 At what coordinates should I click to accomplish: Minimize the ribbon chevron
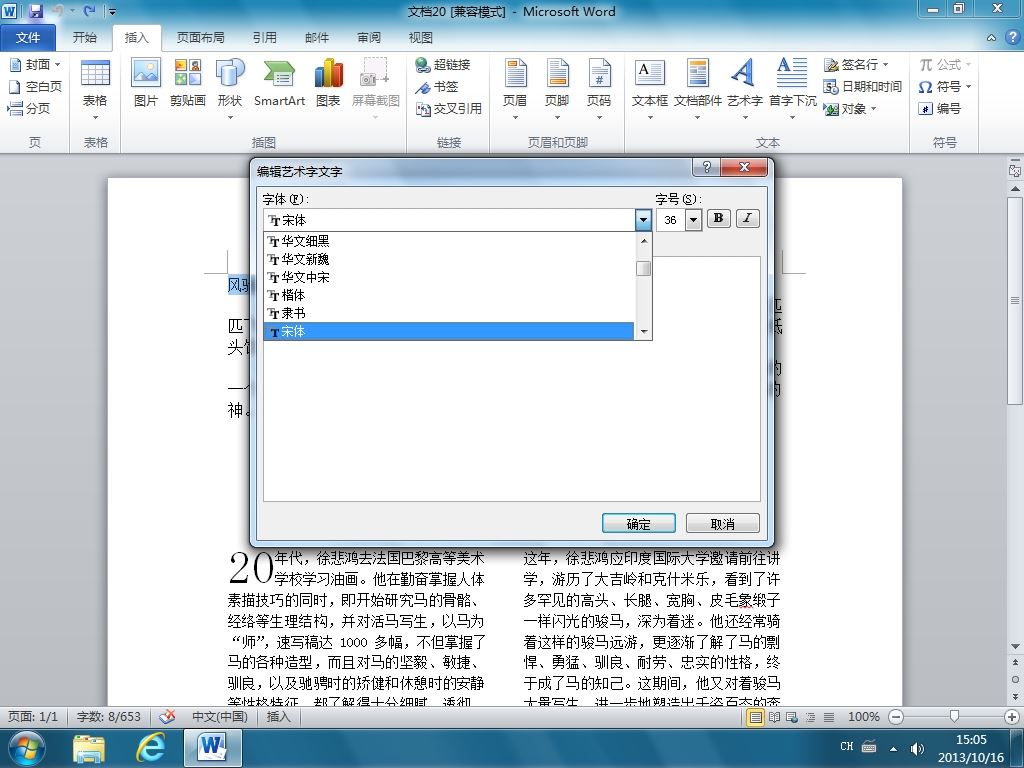(991, 38)
